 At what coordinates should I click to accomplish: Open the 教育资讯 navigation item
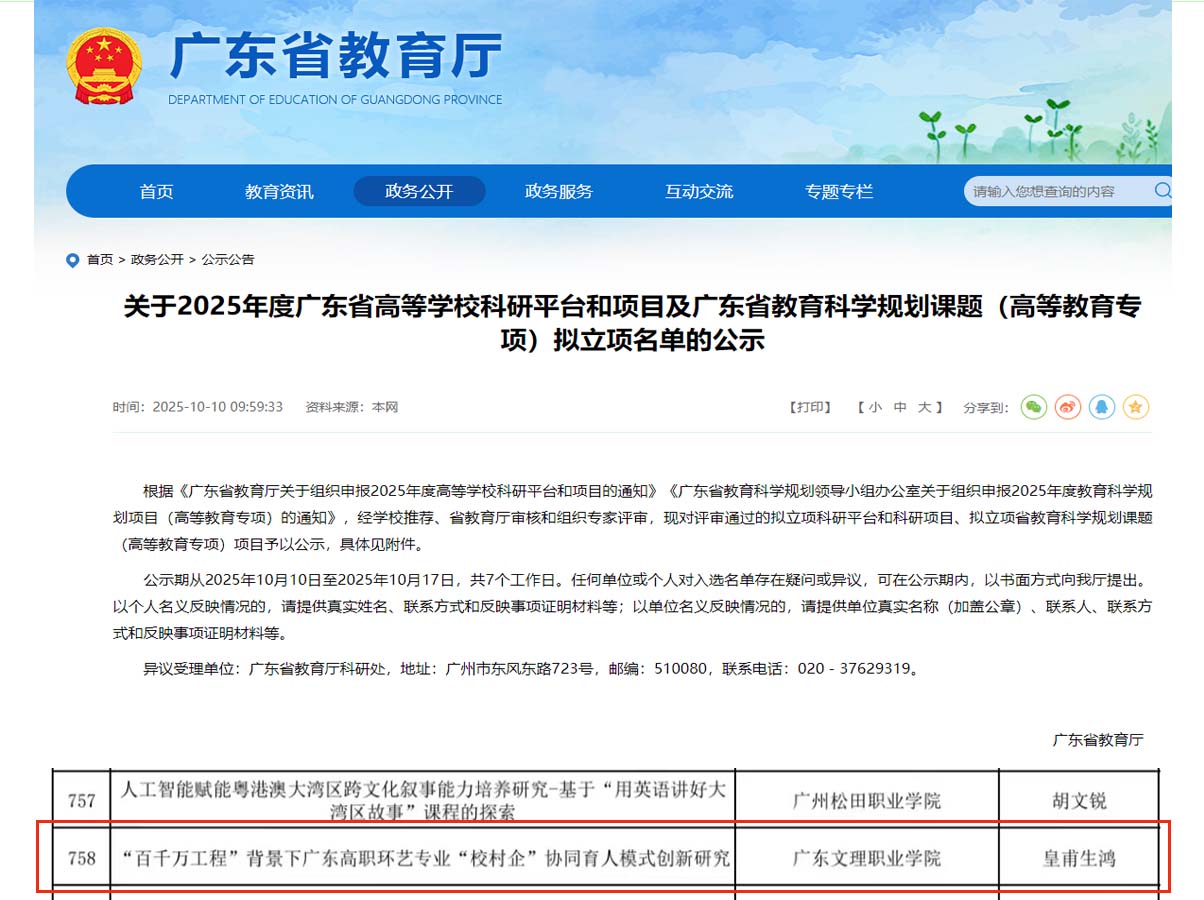(x=279, y=191)
